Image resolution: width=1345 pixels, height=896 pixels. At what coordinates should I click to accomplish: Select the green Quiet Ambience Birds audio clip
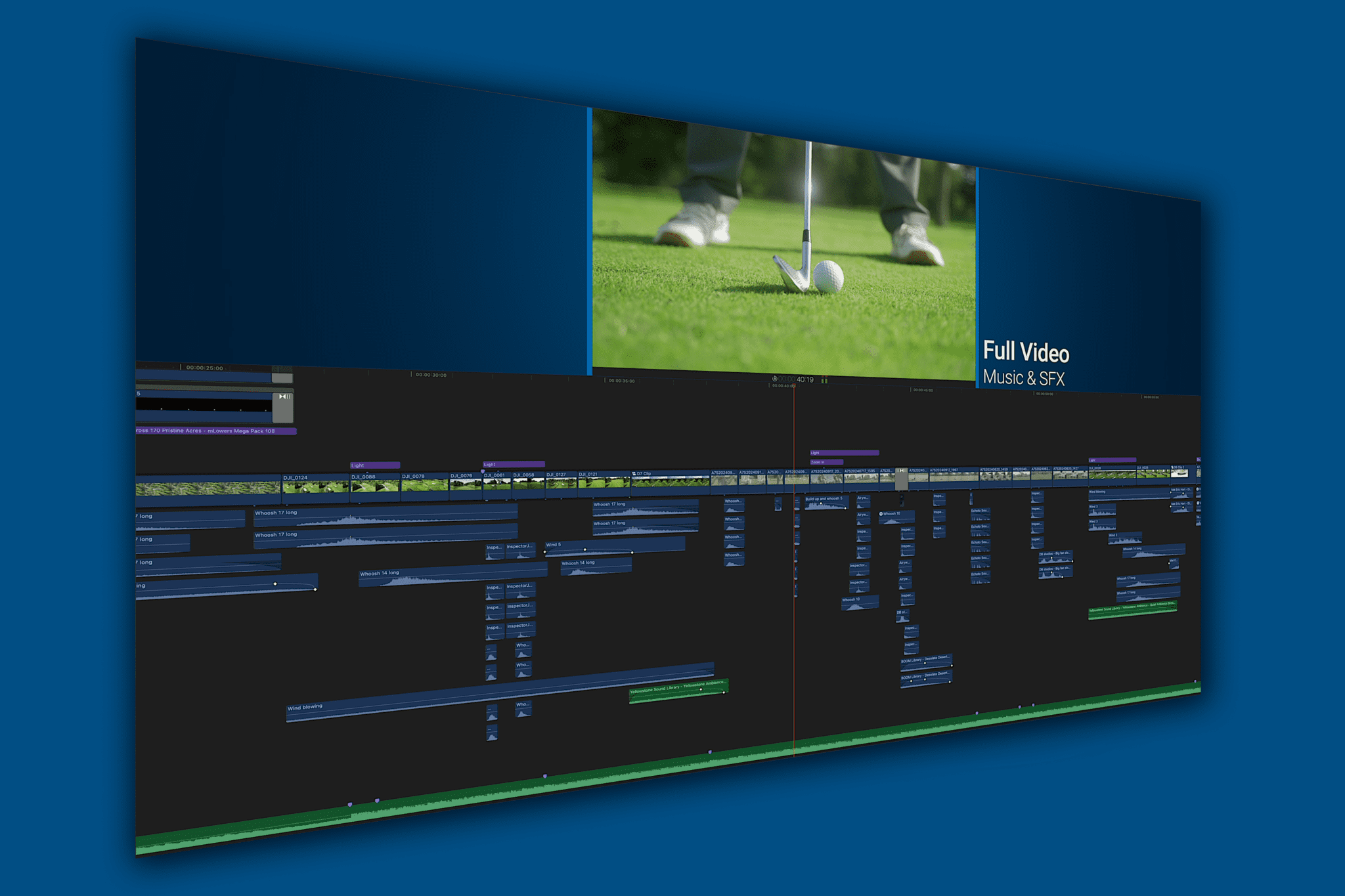click(1132, 608)
